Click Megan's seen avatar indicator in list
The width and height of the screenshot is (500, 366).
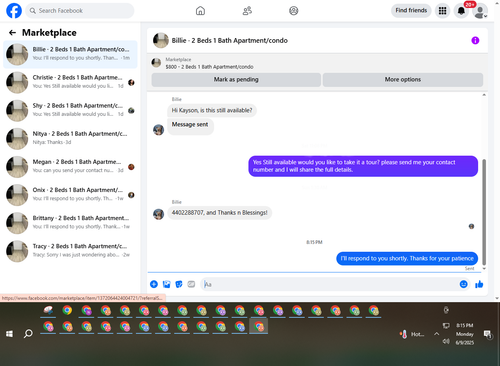[131, 167]
